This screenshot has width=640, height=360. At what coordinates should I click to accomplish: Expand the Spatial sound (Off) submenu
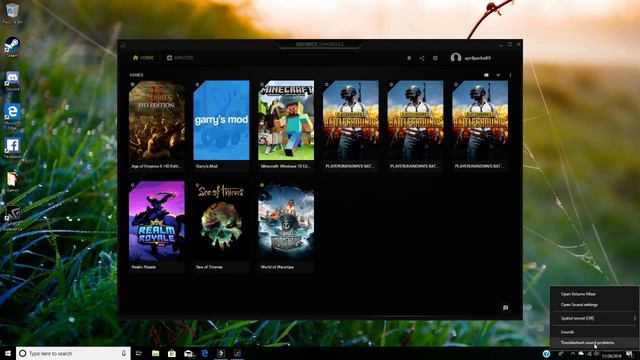coord(594,318)
